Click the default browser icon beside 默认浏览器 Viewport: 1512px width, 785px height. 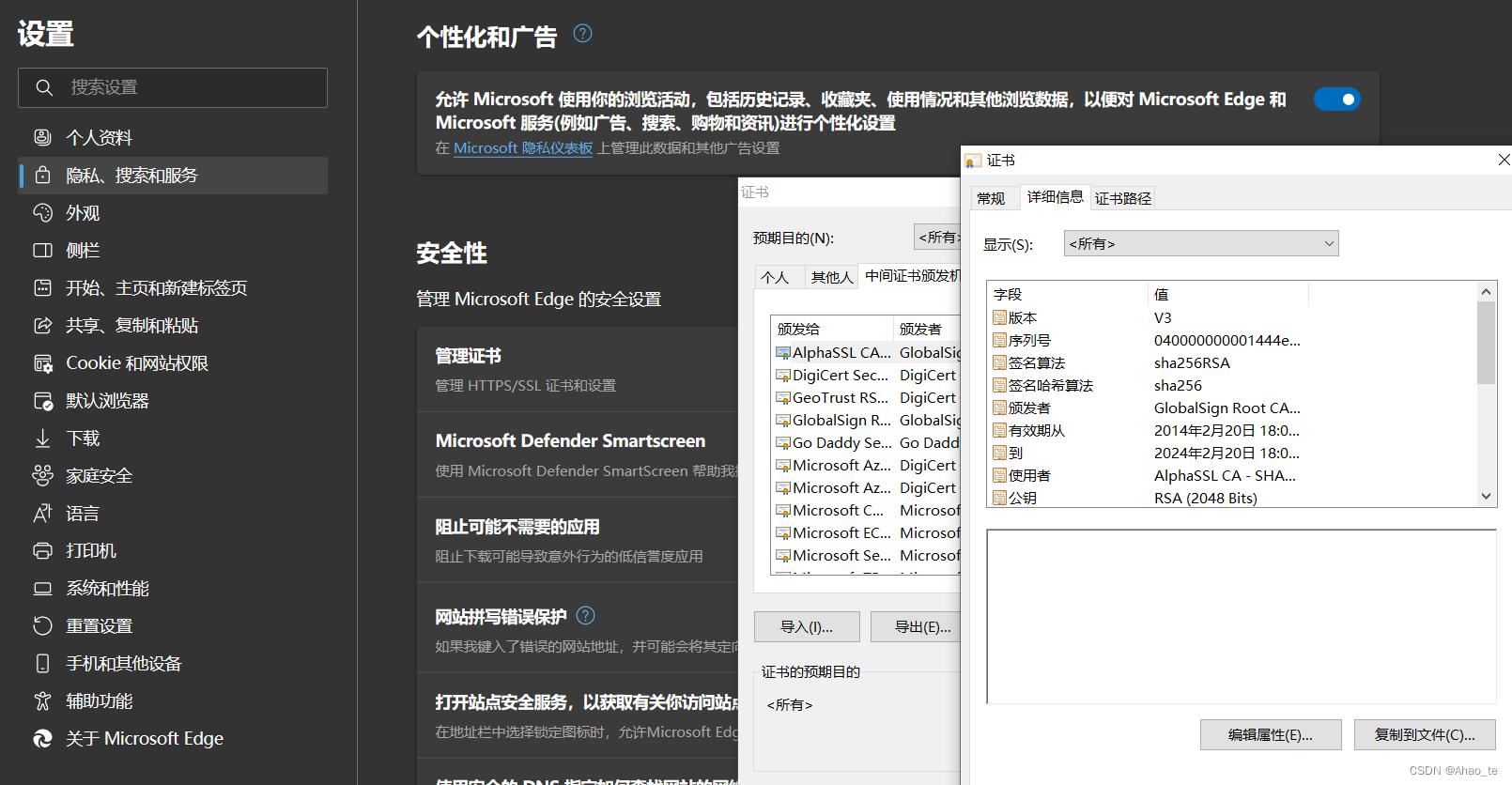pyautogui.click(x=42, y=400)
